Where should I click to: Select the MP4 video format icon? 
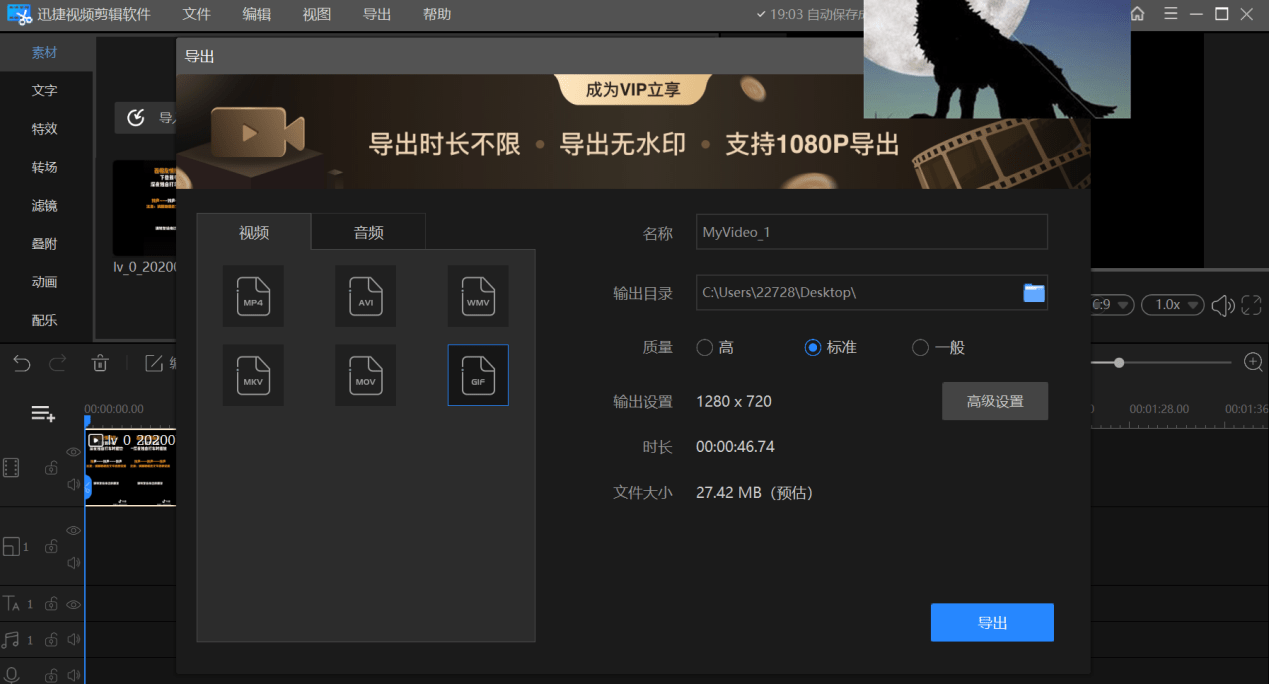[x=253, y=296]
